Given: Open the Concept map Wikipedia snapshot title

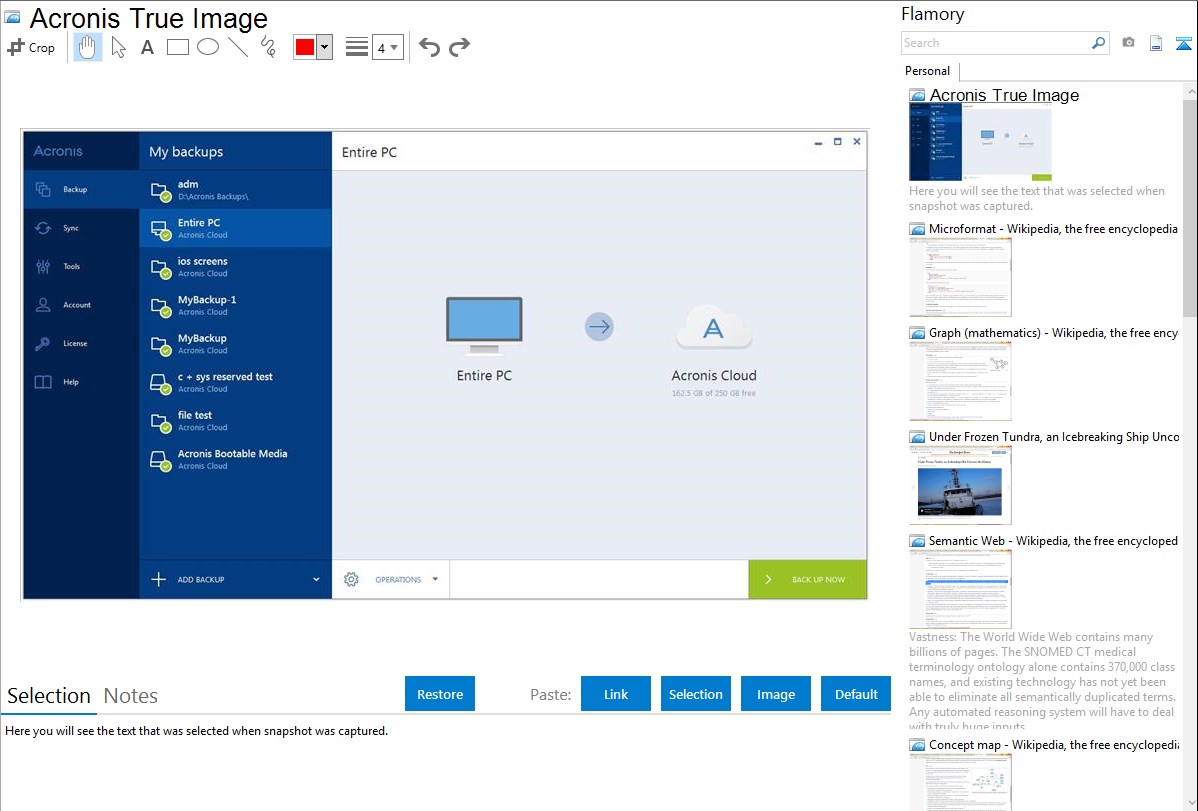Looking at the screenshot, I should (x=1054, y=744).
